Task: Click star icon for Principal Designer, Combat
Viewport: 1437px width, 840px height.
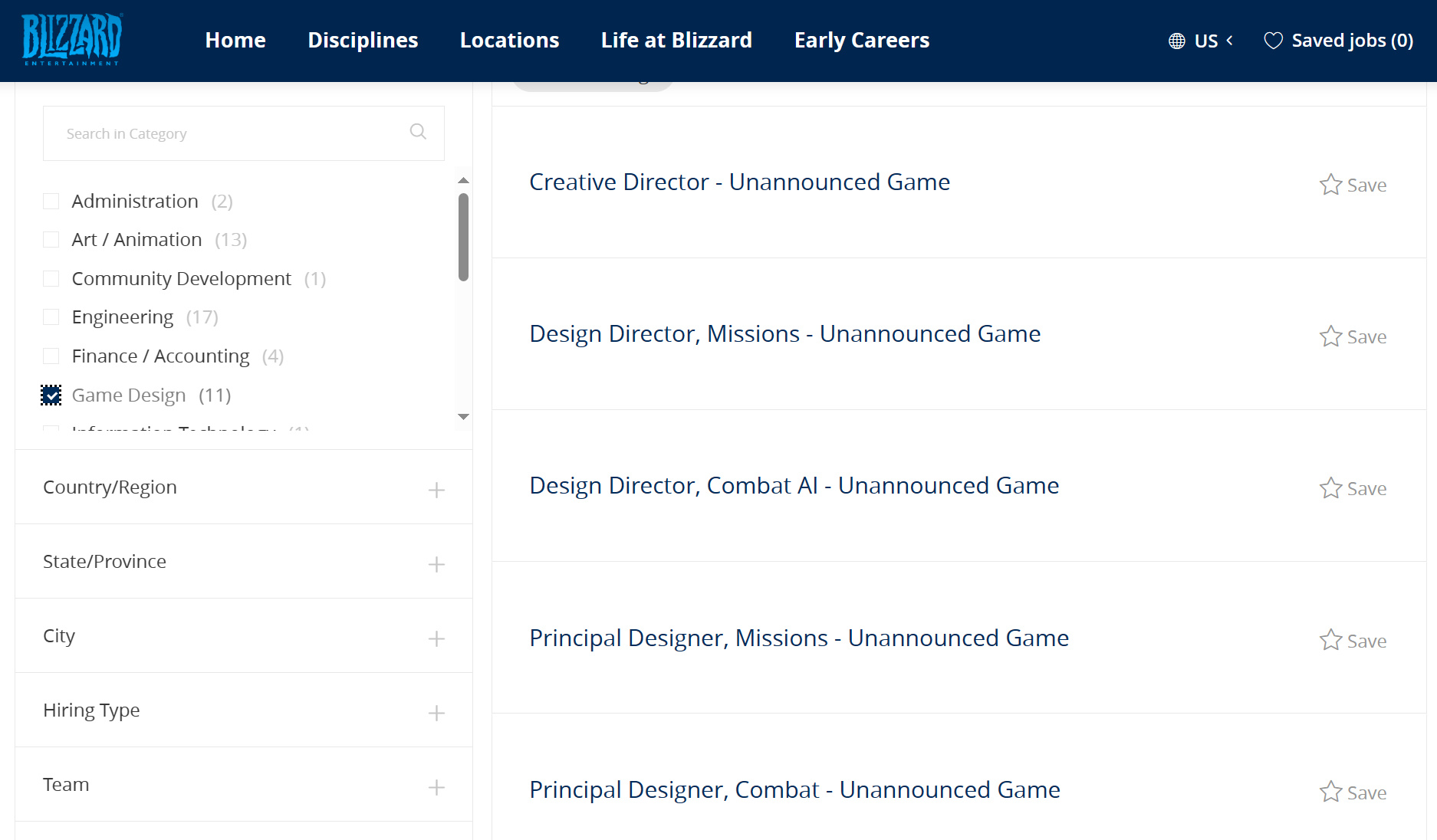Action: point(1330,792)
